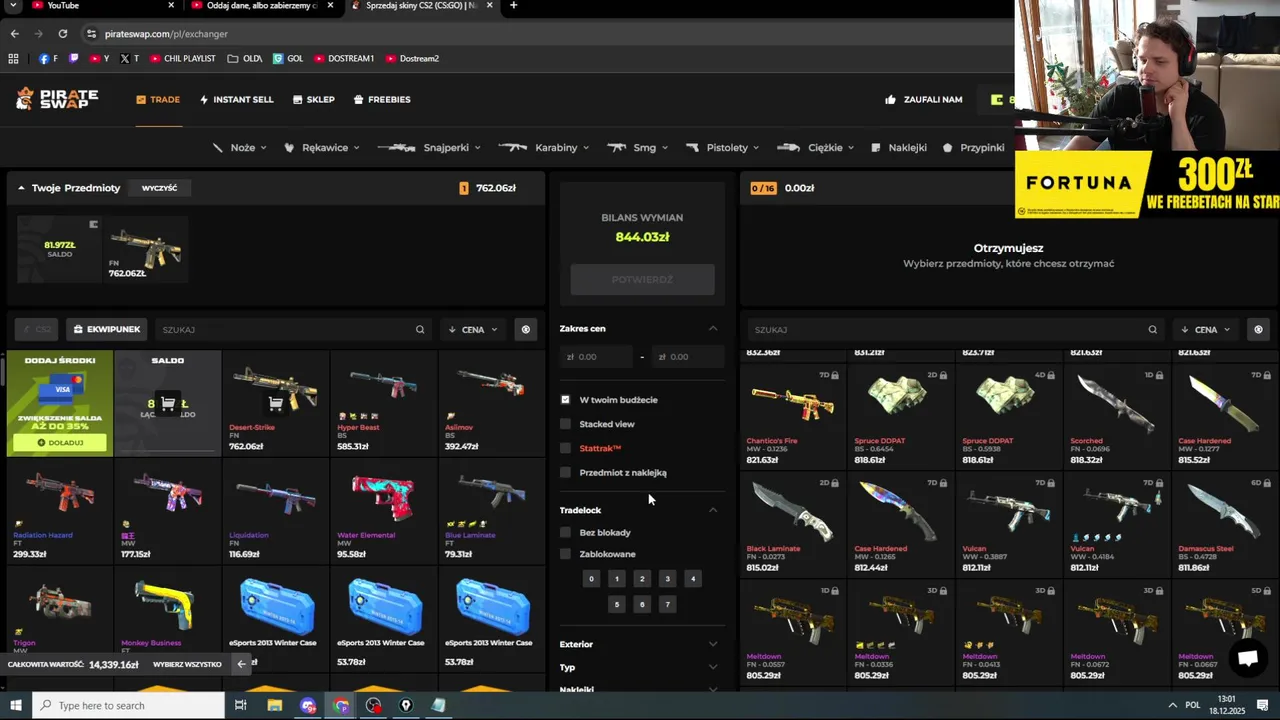Expand the Rękawice category dropdown
Viewport: 1280px width, 720px height.
pos(322,147)
